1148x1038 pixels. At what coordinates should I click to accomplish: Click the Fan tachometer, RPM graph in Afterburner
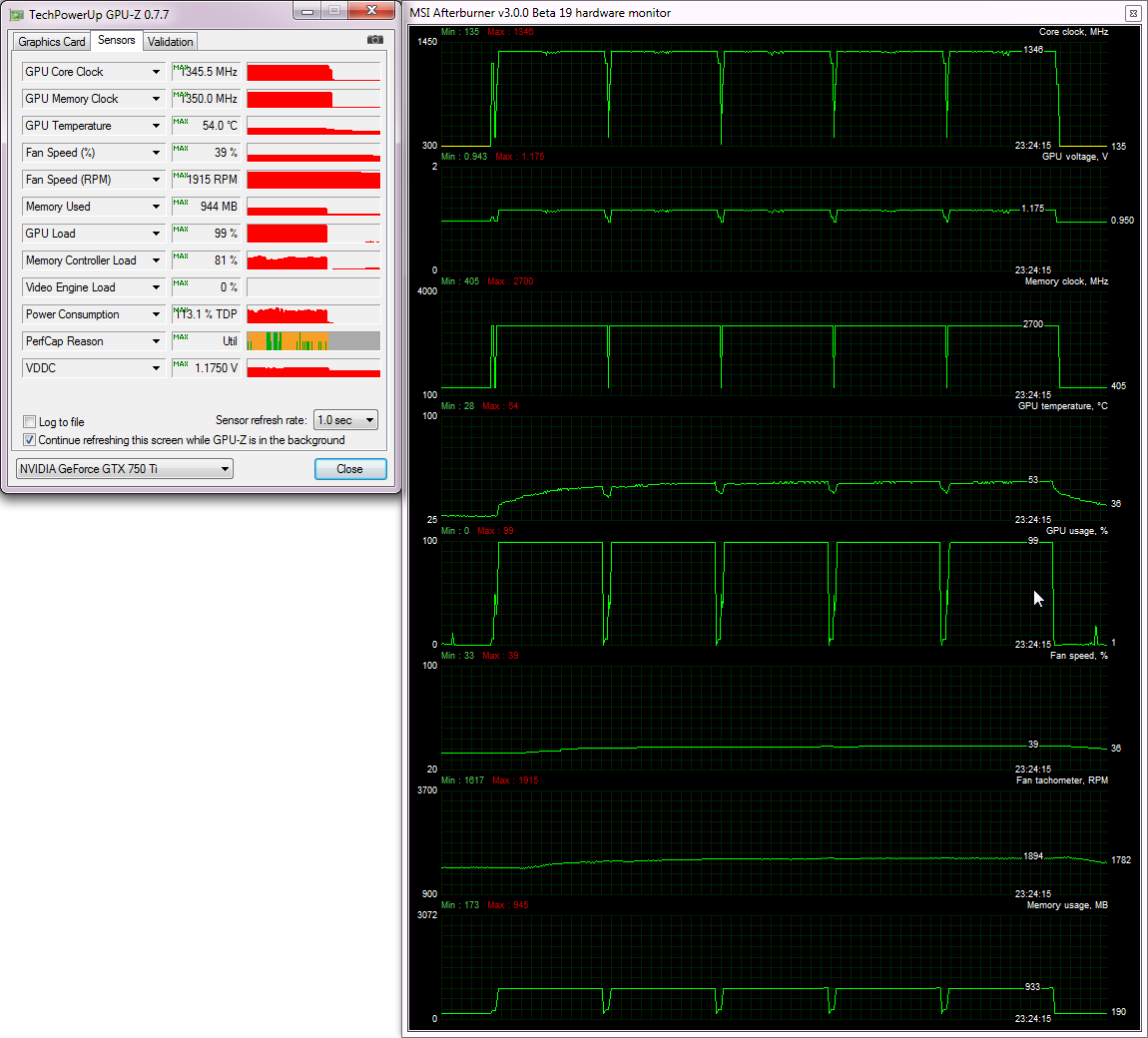(x=774, y=842)
